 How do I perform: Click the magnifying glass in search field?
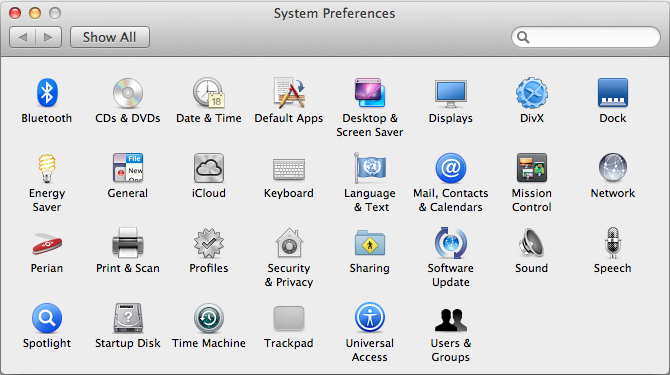coord(523,38)
